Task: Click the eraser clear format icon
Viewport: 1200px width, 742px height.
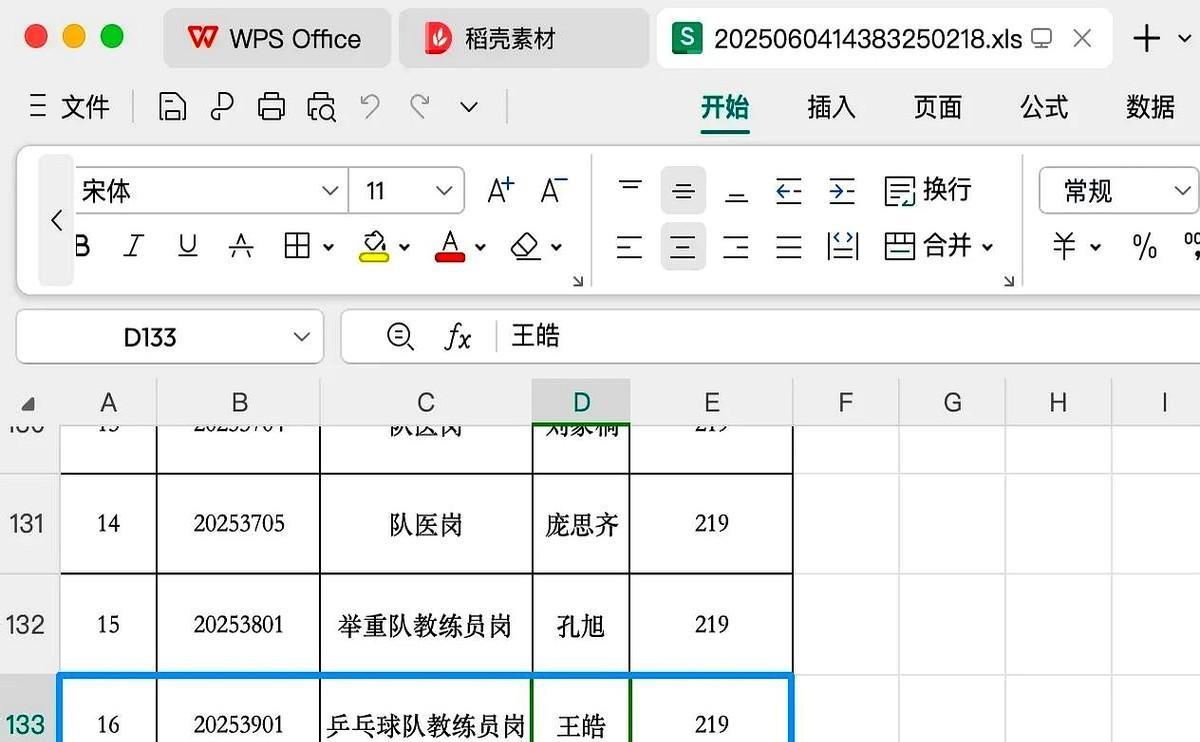Action: click(x=526, y=246)
